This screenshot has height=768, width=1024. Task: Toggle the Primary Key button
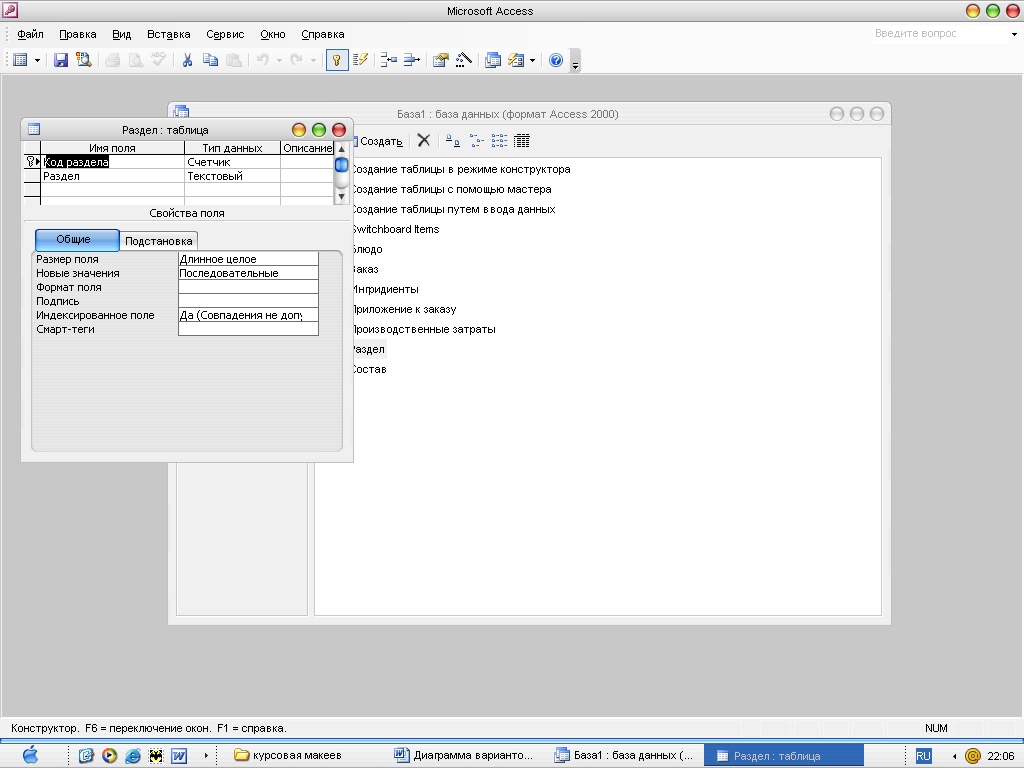coord(337,60)
